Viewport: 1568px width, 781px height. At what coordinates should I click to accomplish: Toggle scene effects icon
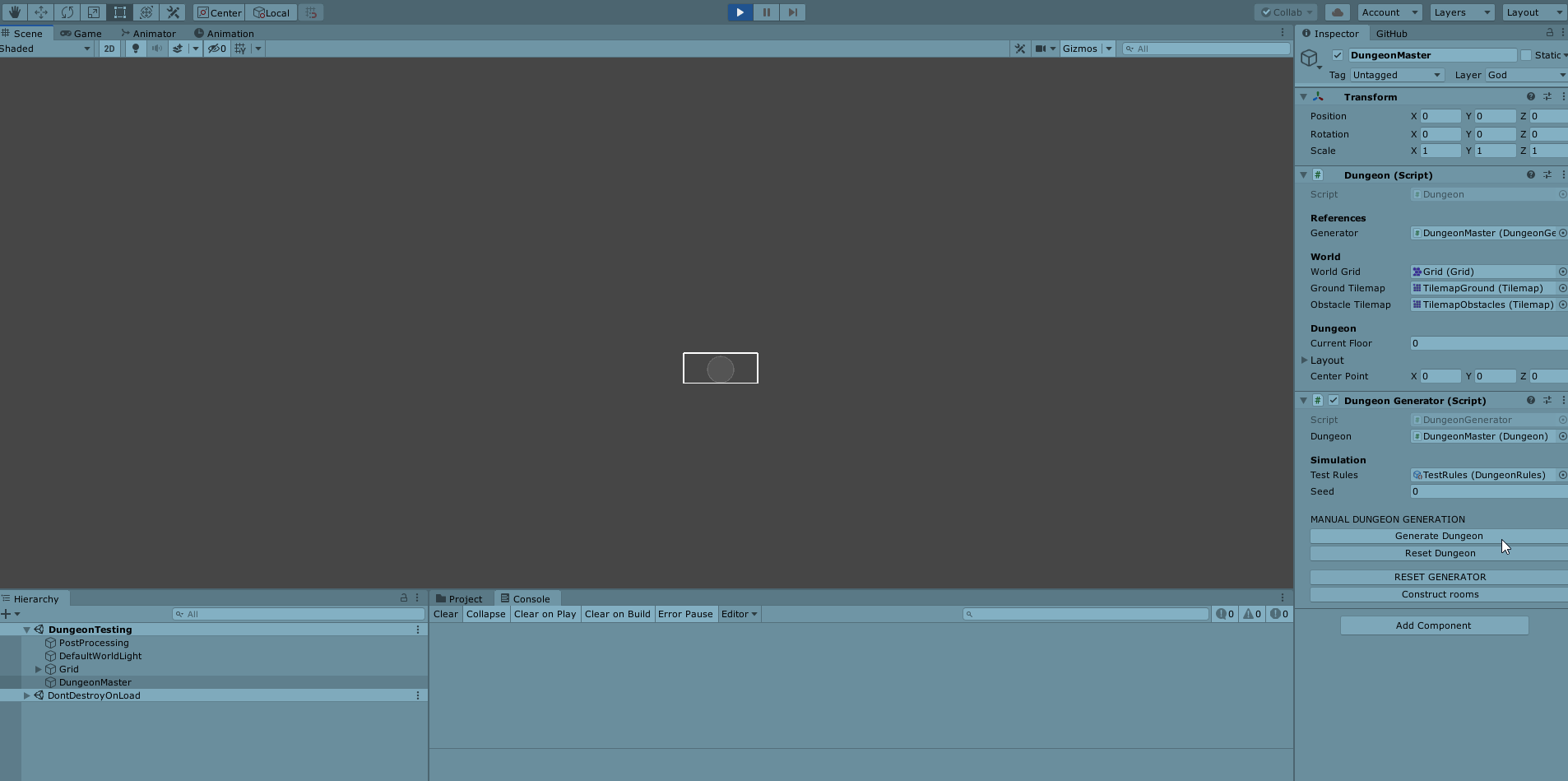(177, 49)
